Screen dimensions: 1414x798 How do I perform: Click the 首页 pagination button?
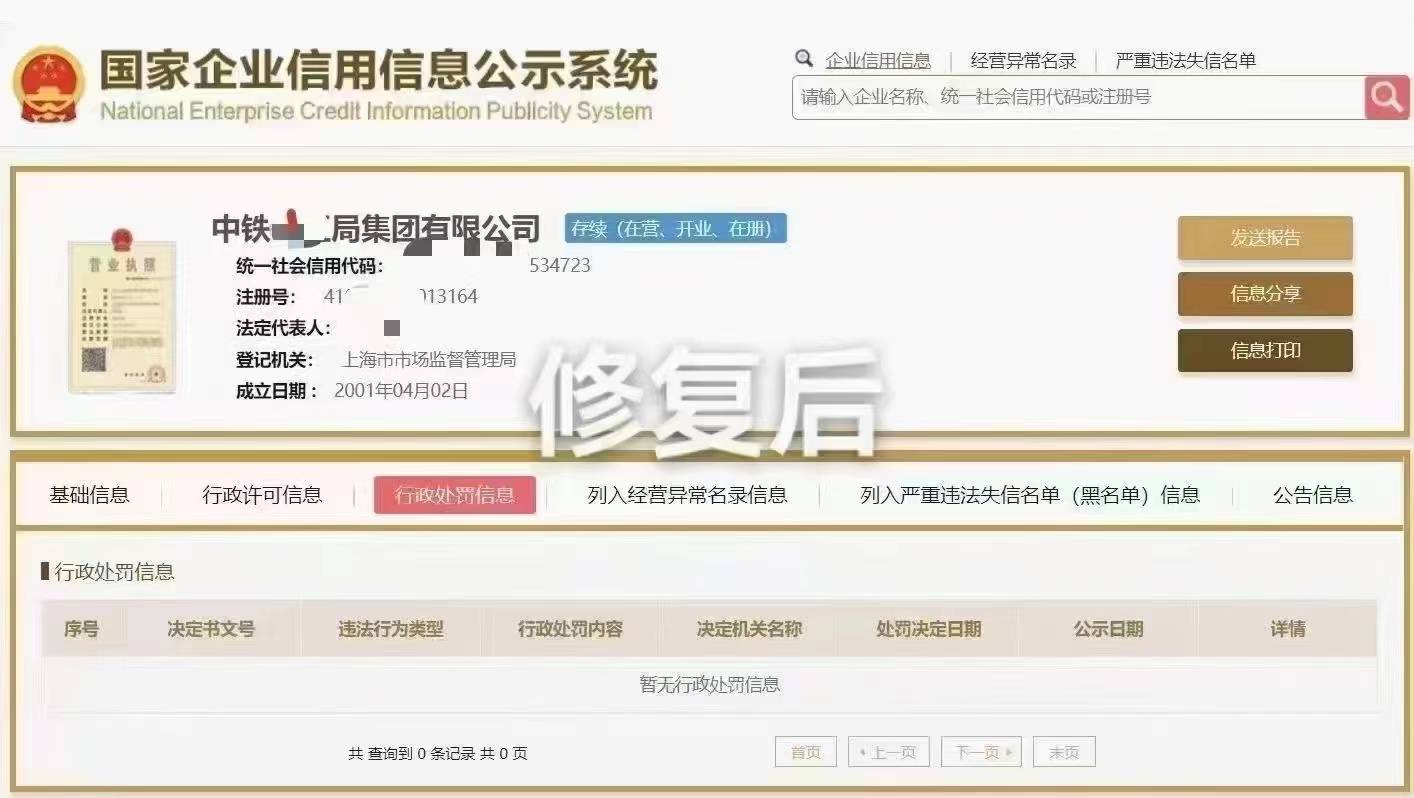[806, 752]
